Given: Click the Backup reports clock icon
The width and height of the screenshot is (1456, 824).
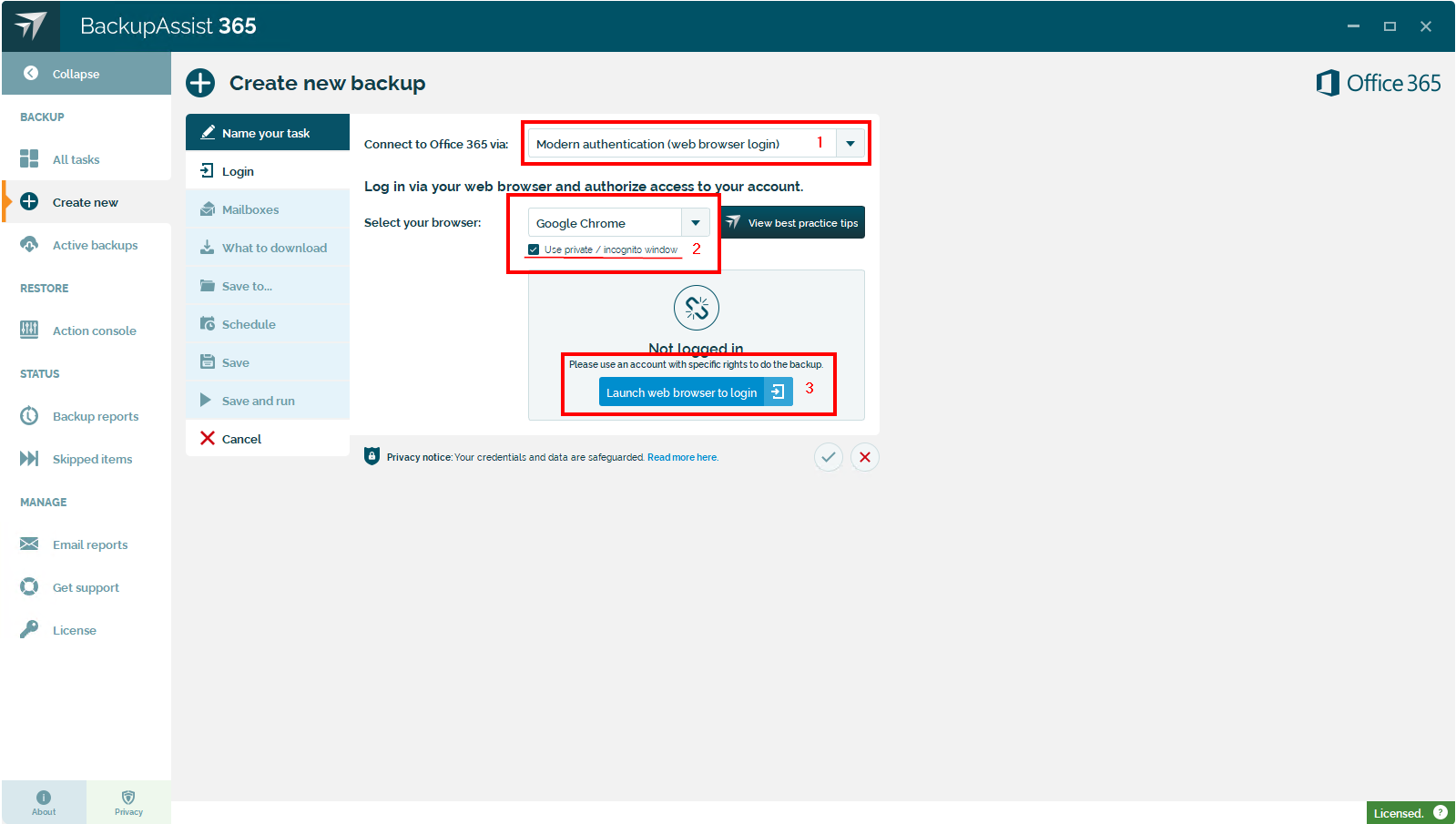Looking at the screenshot, I should (x=29, y=415).
